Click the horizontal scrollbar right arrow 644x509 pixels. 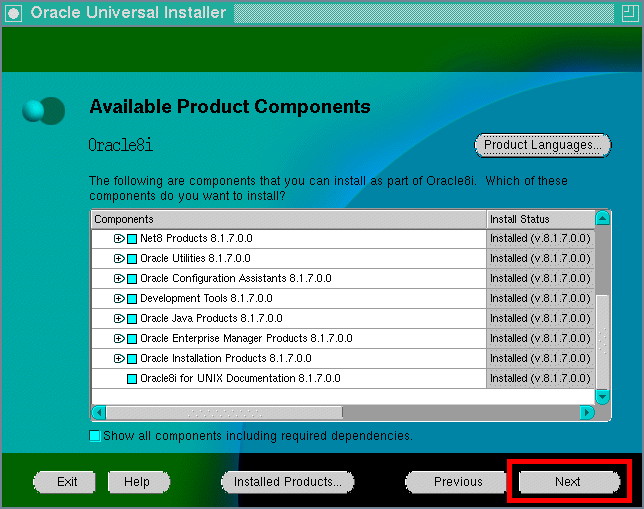587,412
